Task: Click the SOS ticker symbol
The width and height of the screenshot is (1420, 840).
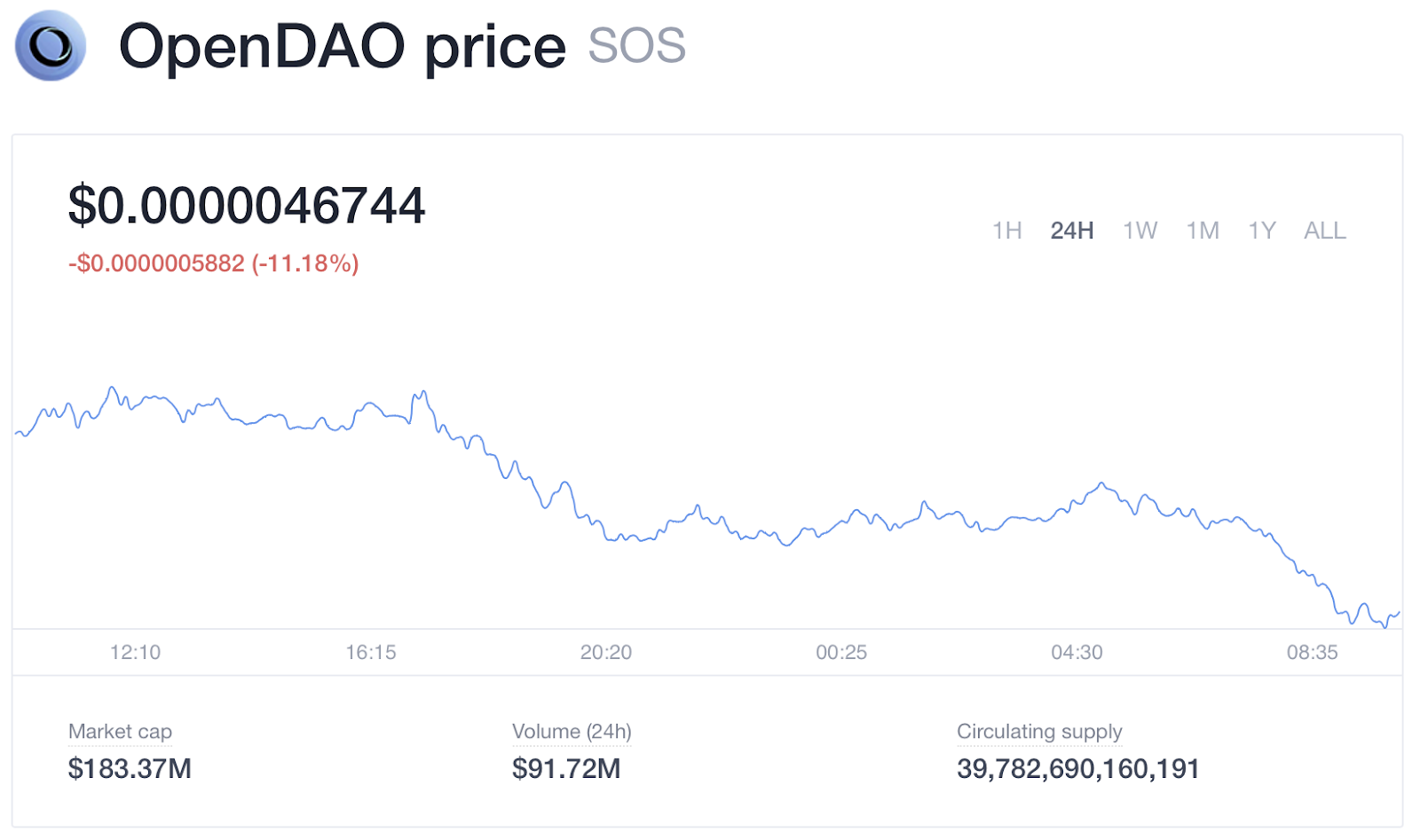Action: point(636,46)
